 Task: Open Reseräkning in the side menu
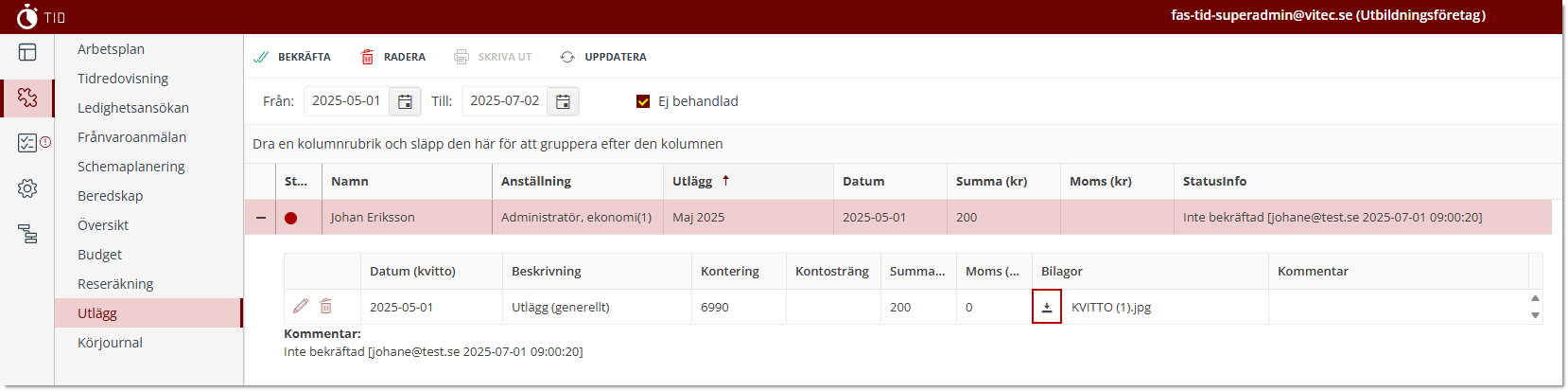pyautogui.click(x=115, y=284)
